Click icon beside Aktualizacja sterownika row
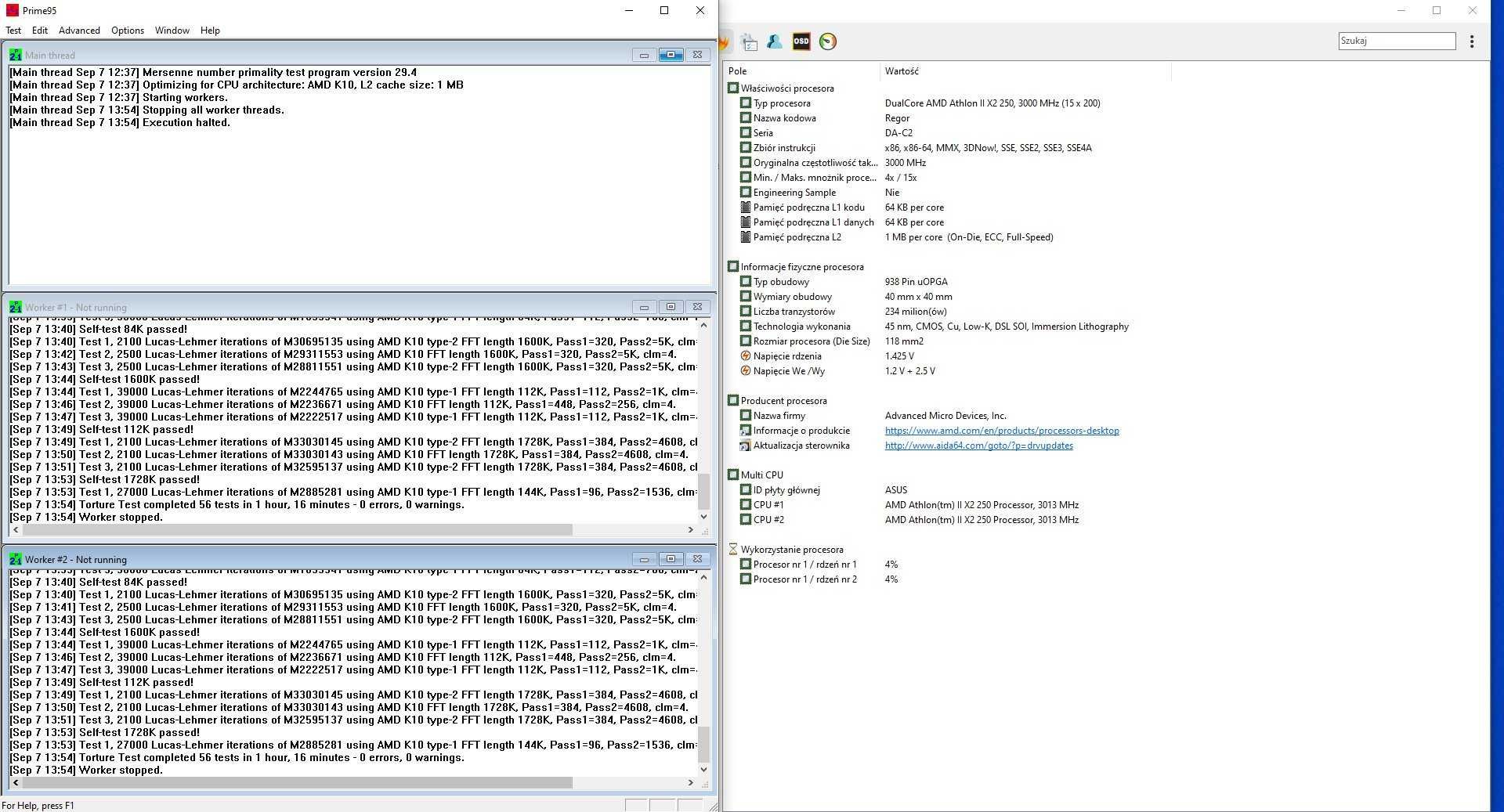Image resolution: width=1504 pixels, height=812 pixels. click(x=746, y=445)
